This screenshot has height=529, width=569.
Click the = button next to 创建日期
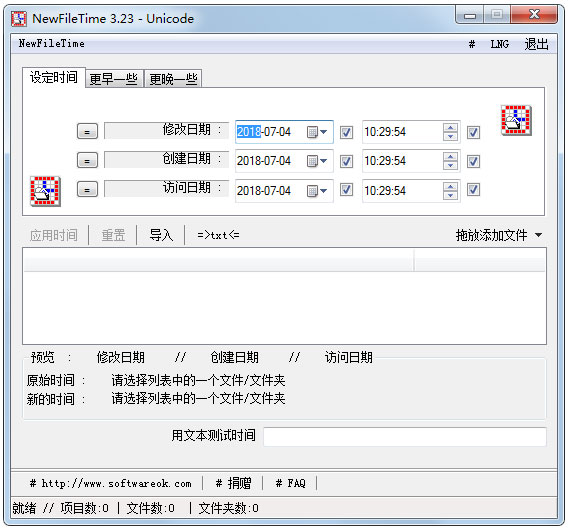click(x=87, y=160)
